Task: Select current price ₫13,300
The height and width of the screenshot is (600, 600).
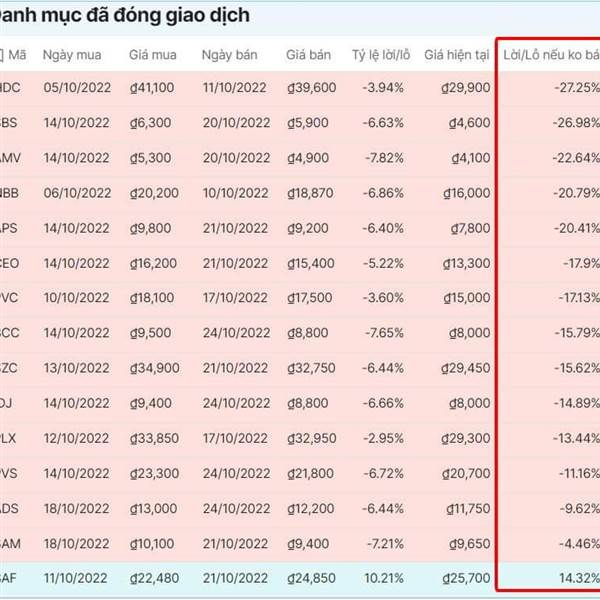Action: tap(466, 264)
